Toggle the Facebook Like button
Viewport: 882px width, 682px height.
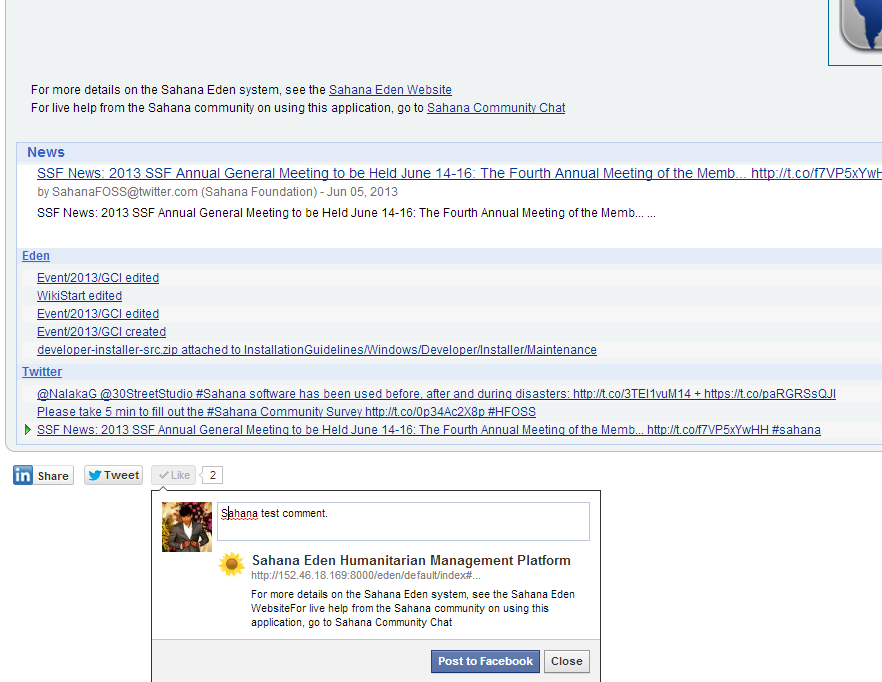click(x=173, y=476)
